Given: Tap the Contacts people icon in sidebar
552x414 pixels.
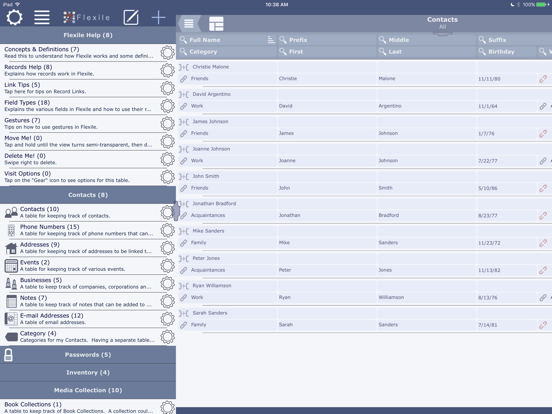Looking at the screenshot, I should pos(11,212).
